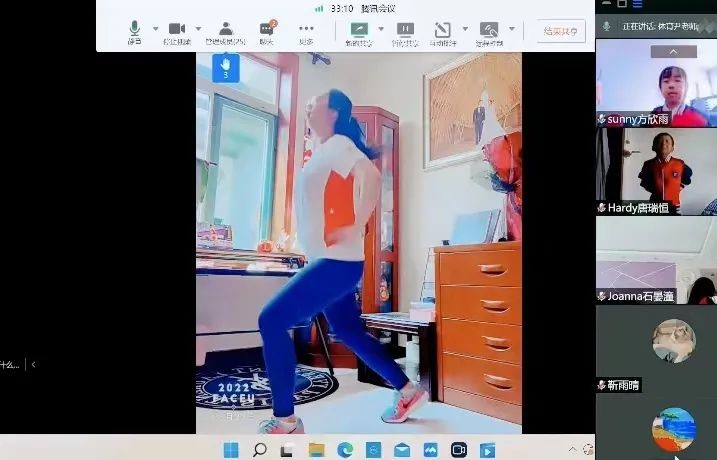Screen dimensions: 717x460
Task: Open the More options menu
Action: click(306, 31)
